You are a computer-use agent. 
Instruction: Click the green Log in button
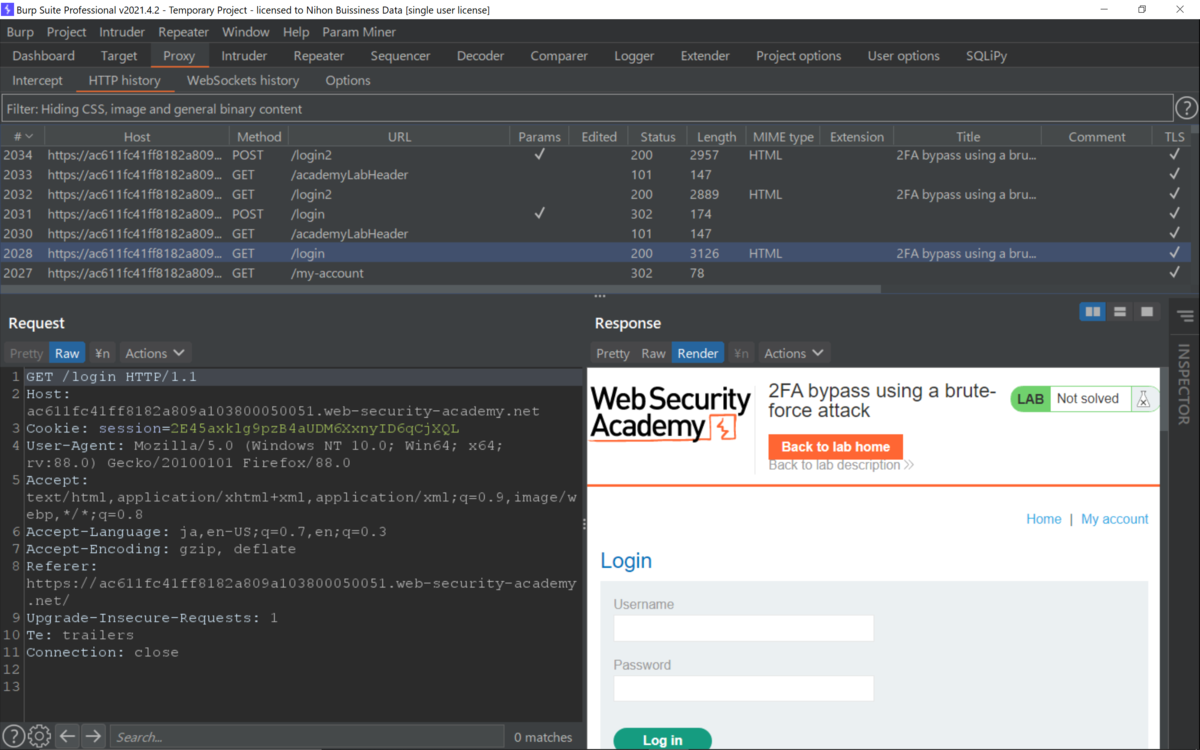(x=662, y=739)
